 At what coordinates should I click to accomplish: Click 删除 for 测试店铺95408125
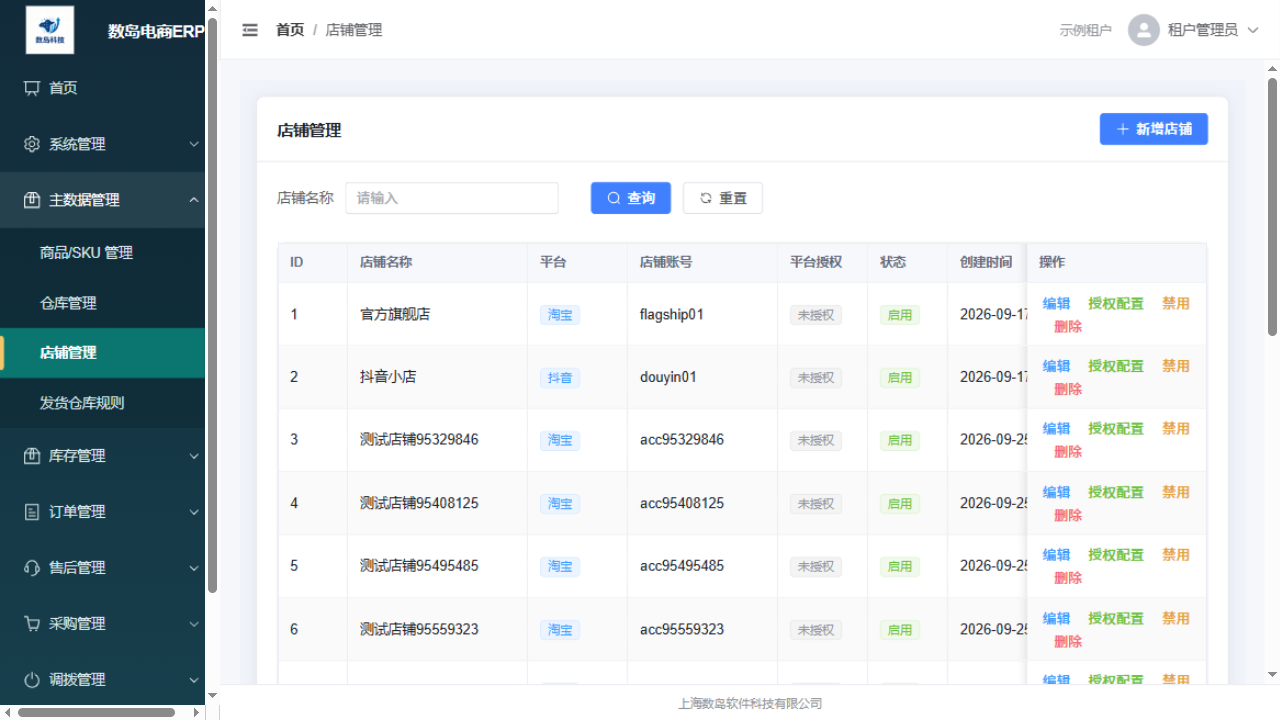[x=1068, y=515]
